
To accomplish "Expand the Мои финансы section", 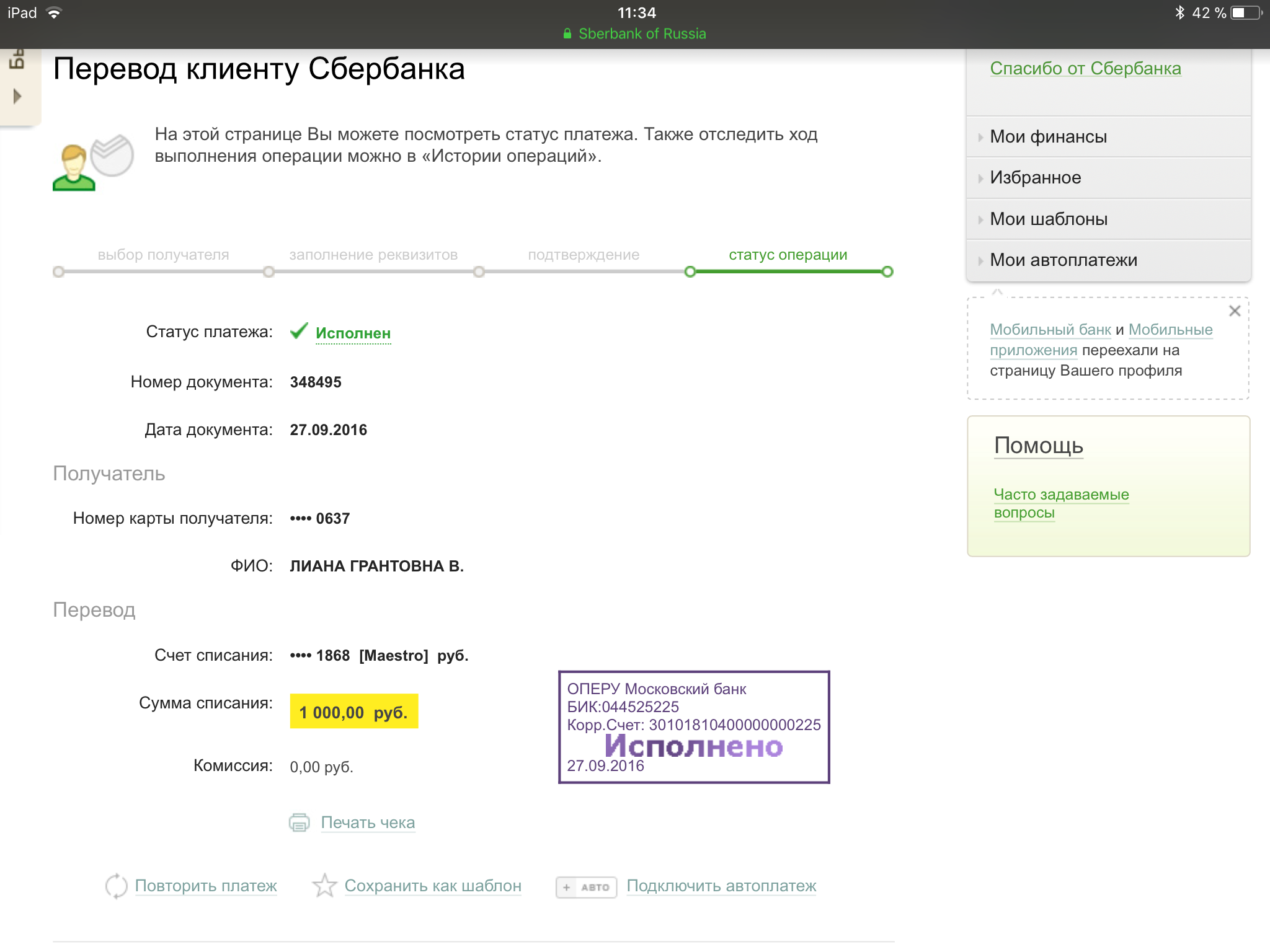I will click(x=1048, y=137).
